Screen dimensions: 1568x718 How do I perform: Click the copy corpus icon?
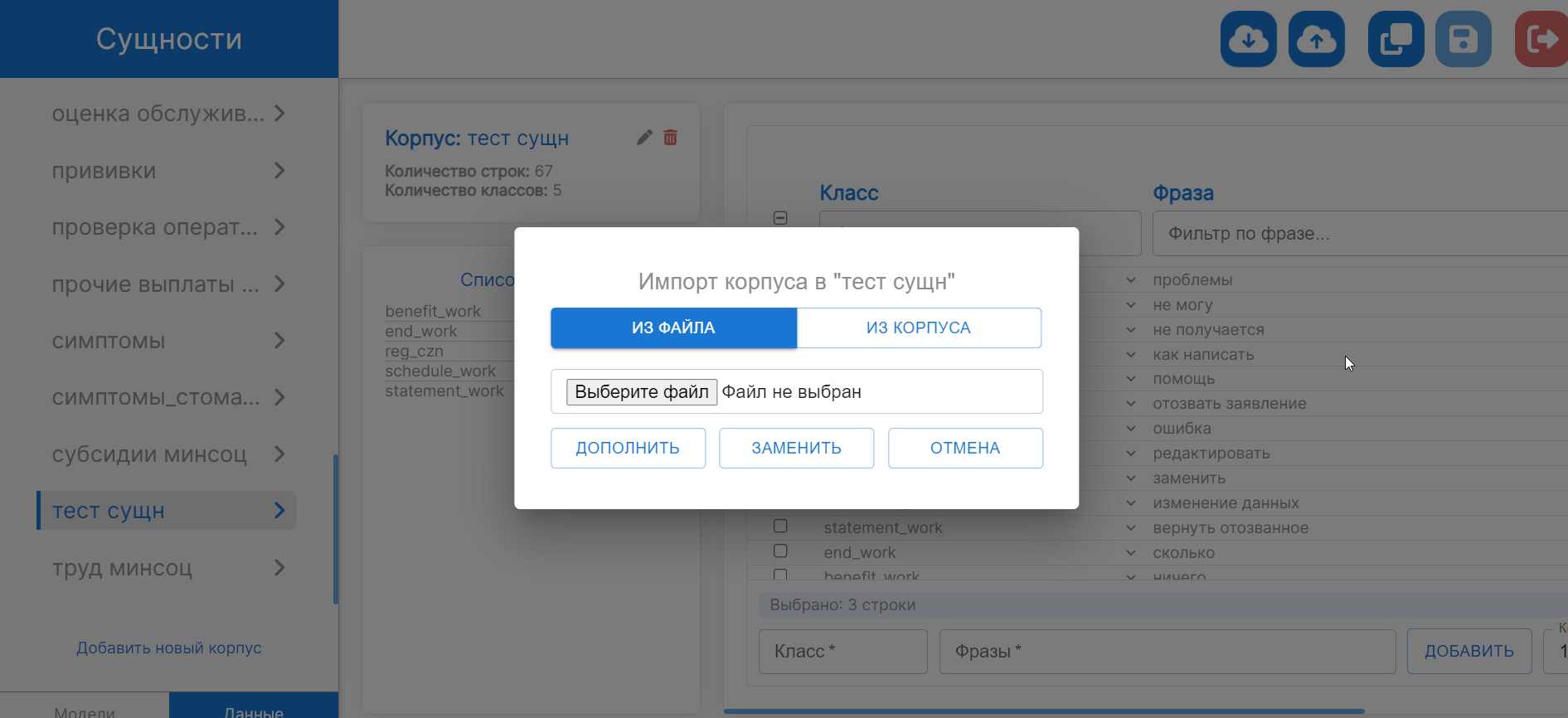[x=1396, y=39]
